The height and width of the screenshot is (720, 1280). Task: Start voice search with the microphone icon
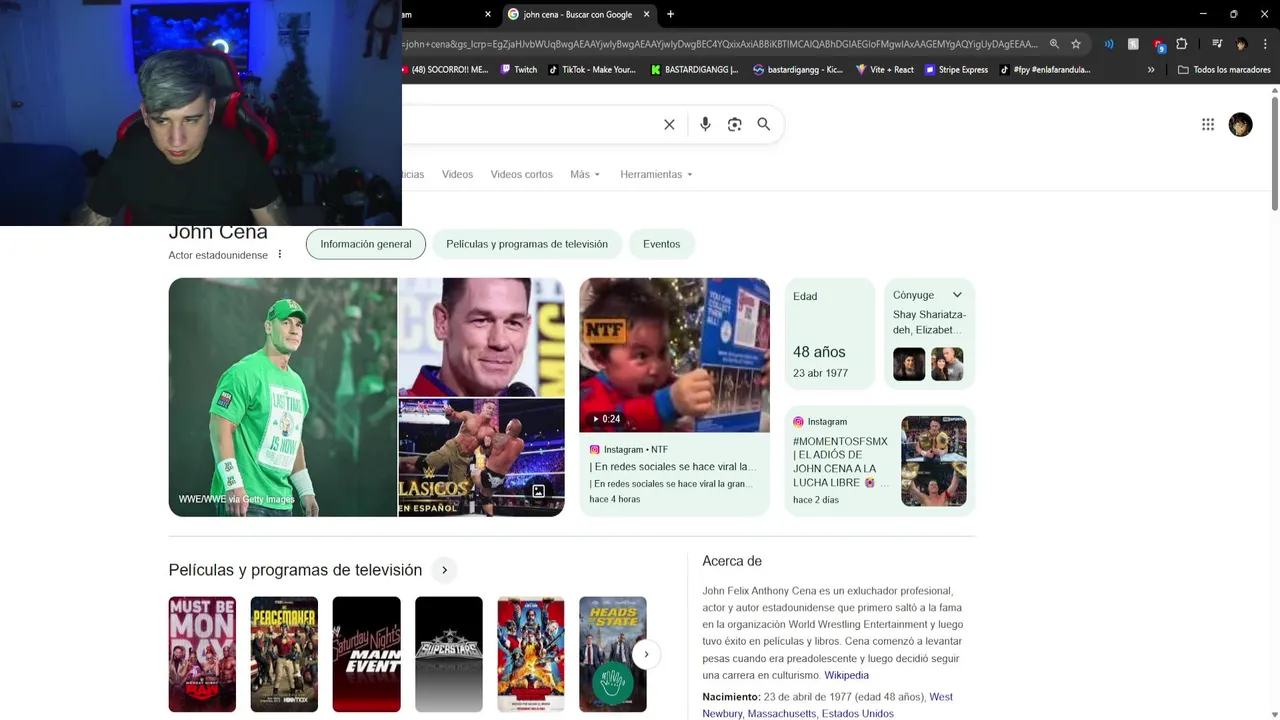pos(705,124)
